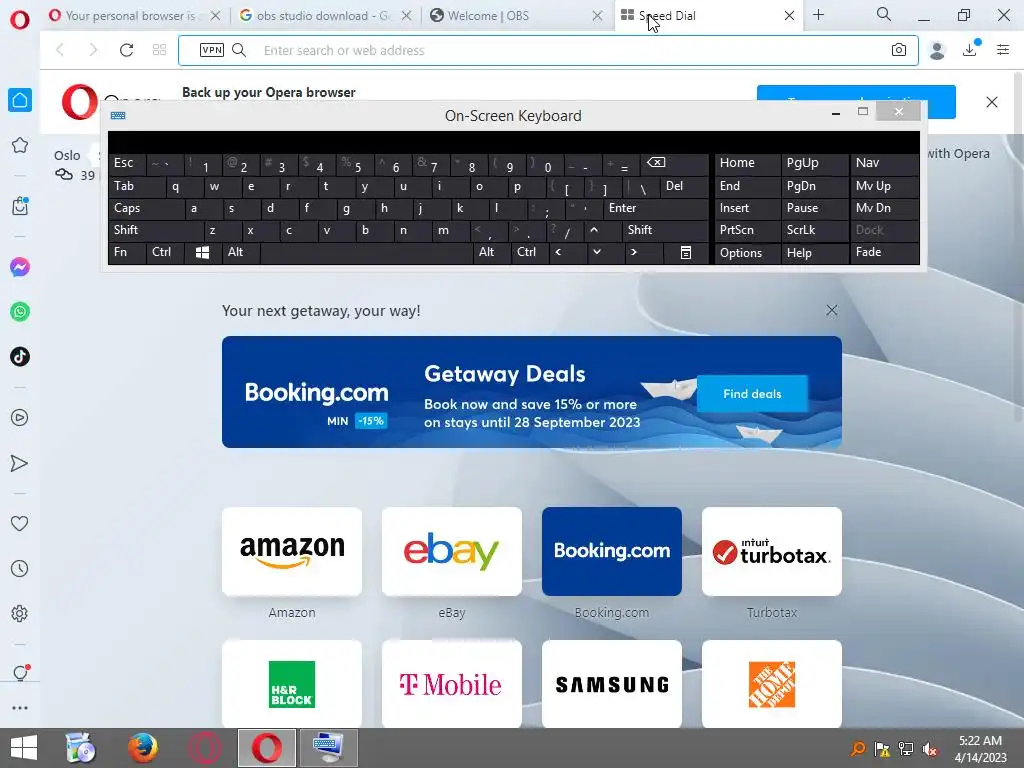Toggle the right Shift key on On-Screen Keyboard
The height and width of the screenshot is (768, 1024).
click(664, 230)
